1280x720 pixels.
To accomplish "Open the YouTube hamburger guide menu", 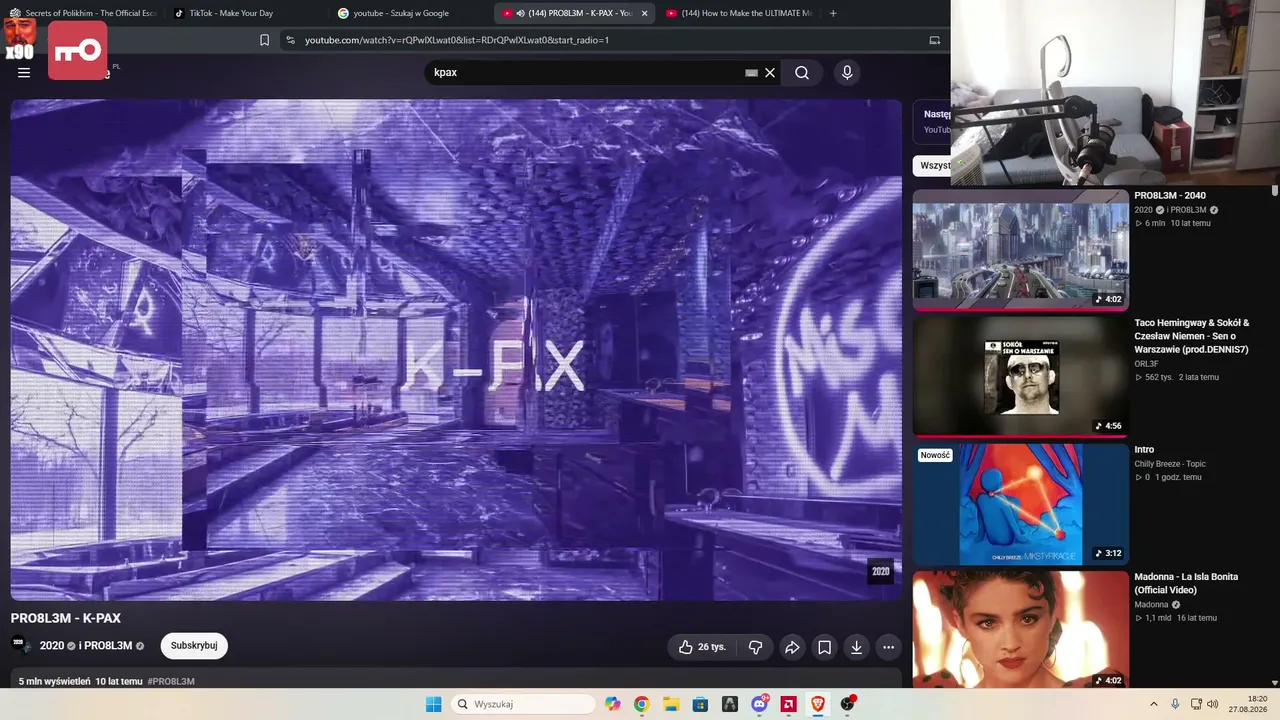I will (x=24, y=72).
